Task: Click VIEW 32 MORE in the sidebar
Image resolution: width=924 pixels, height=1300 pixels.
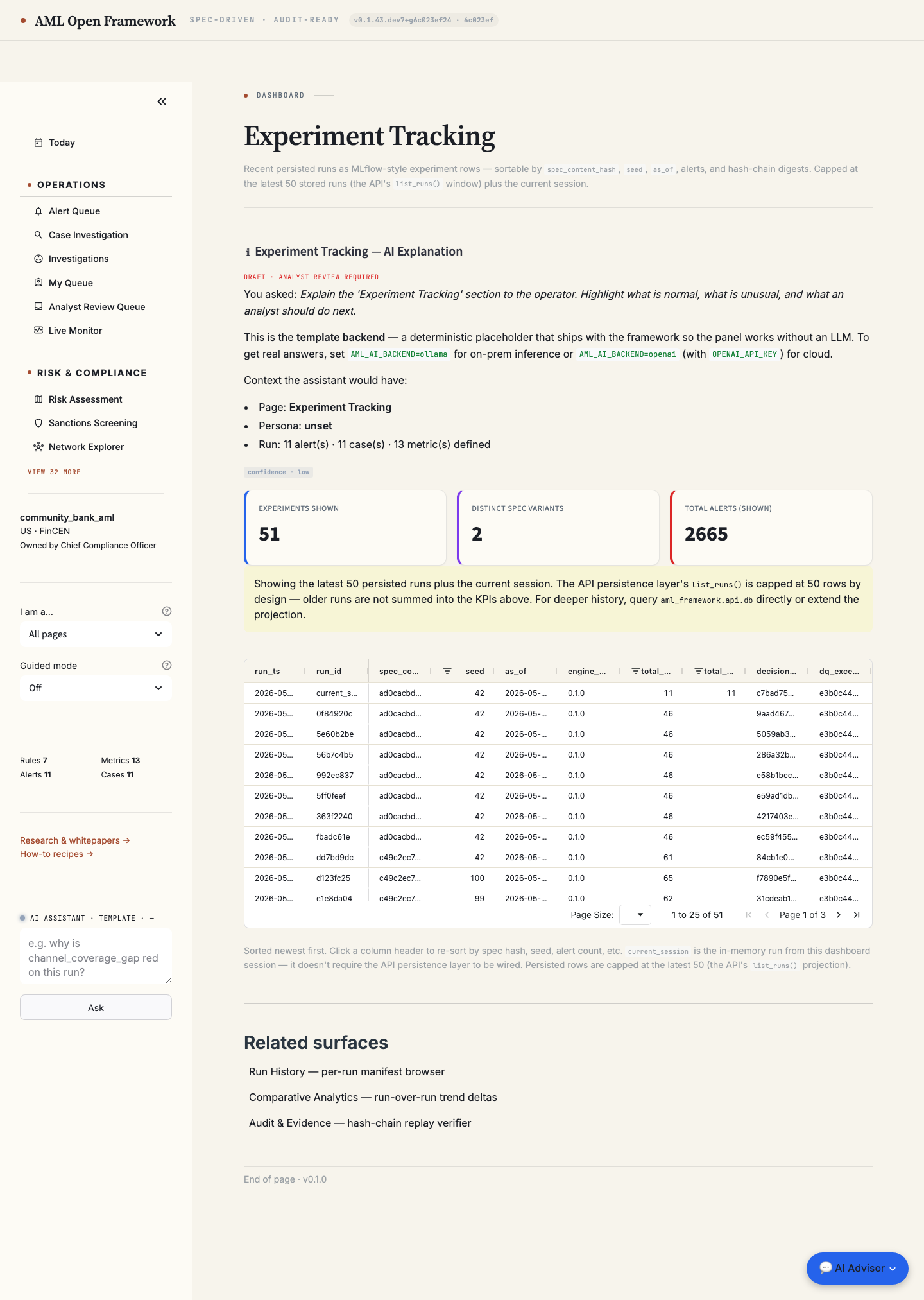Action: pos(54,472)
